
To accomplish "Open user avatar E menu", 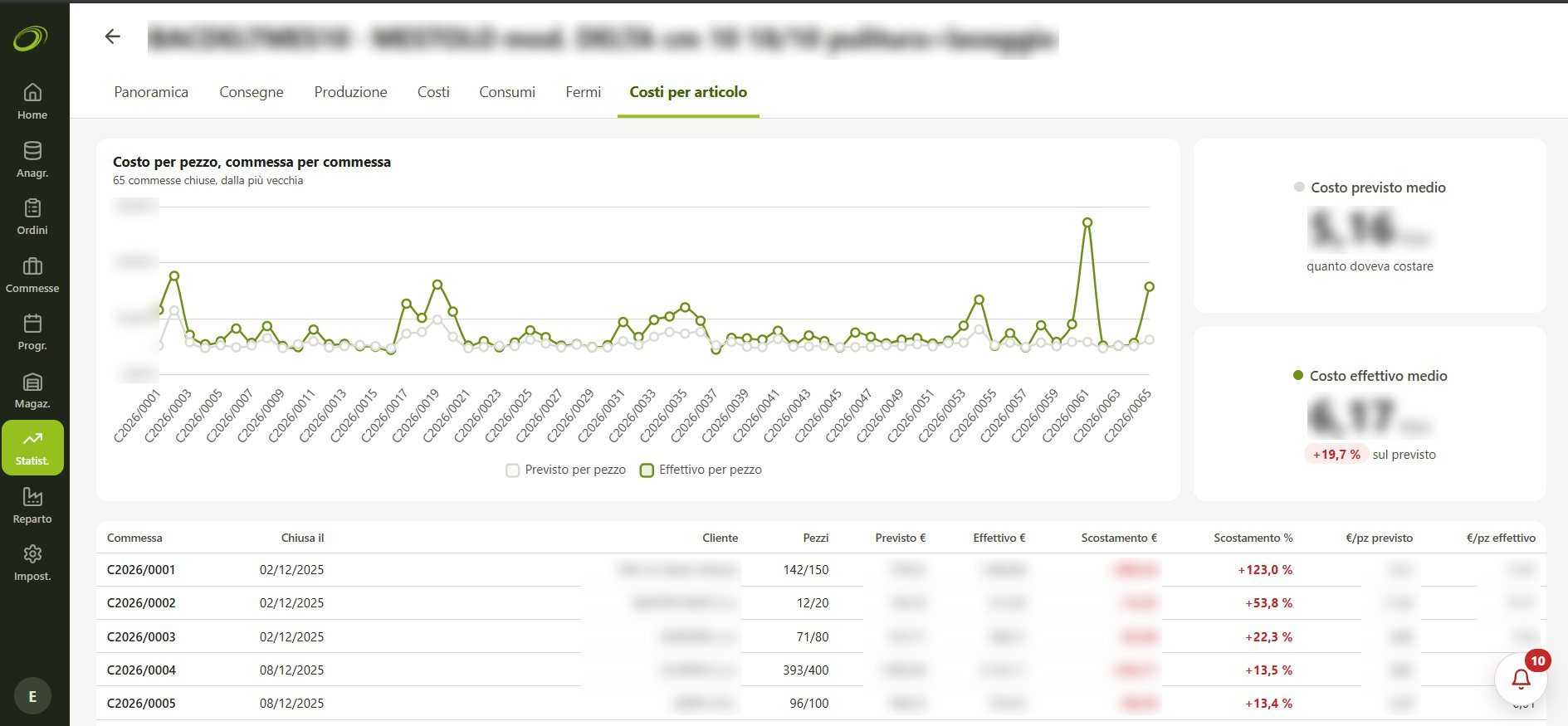I will pos(32,696).
